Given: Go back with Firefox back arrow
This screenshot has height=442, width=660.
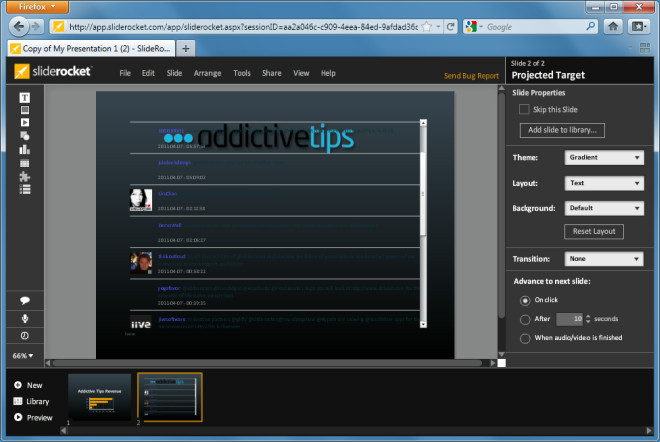Looking at the screenshot, I should (x=19, y=27).
